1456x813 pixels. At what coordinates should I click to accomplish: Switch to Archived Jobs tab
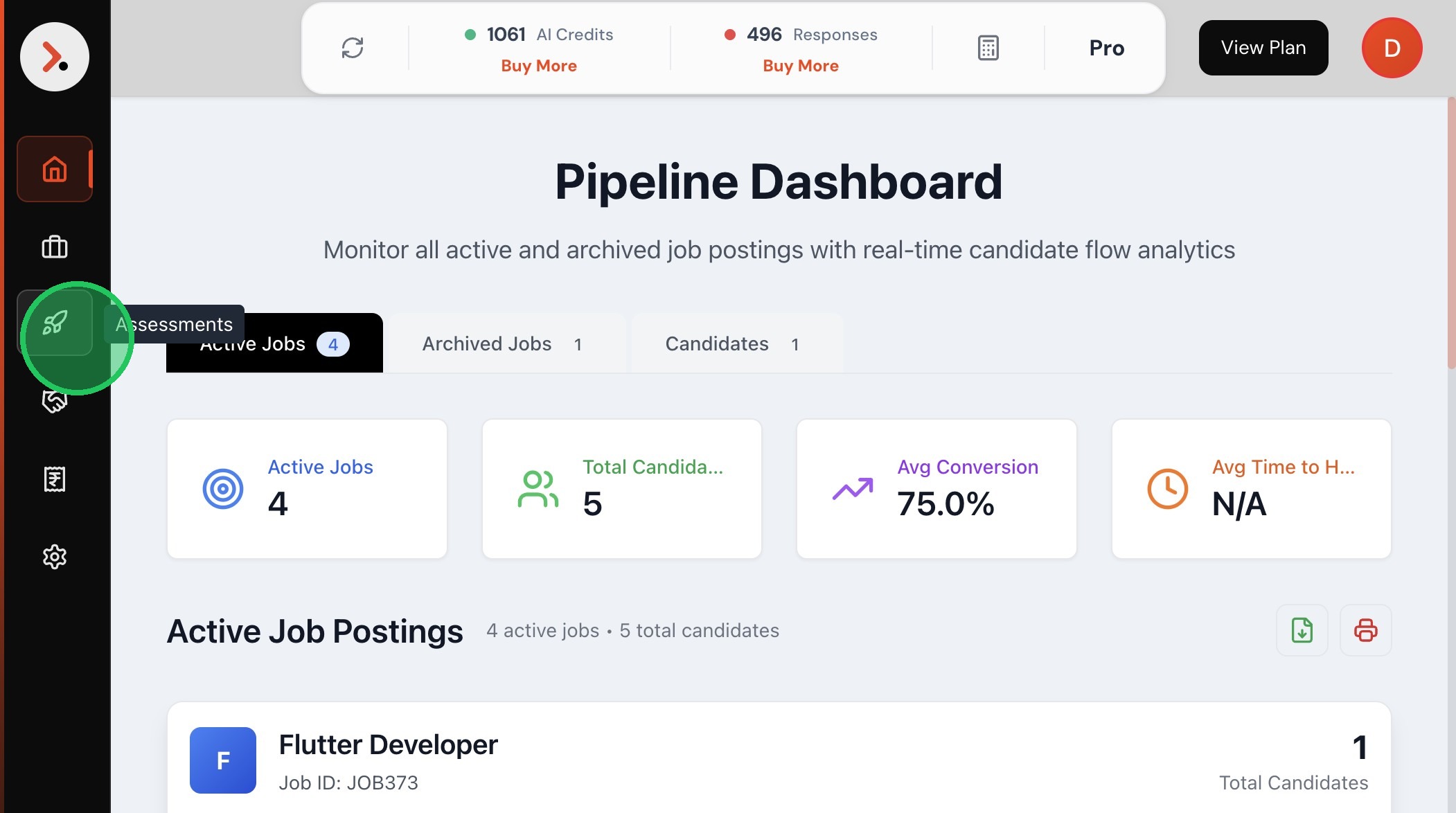(x=502, y=344)
